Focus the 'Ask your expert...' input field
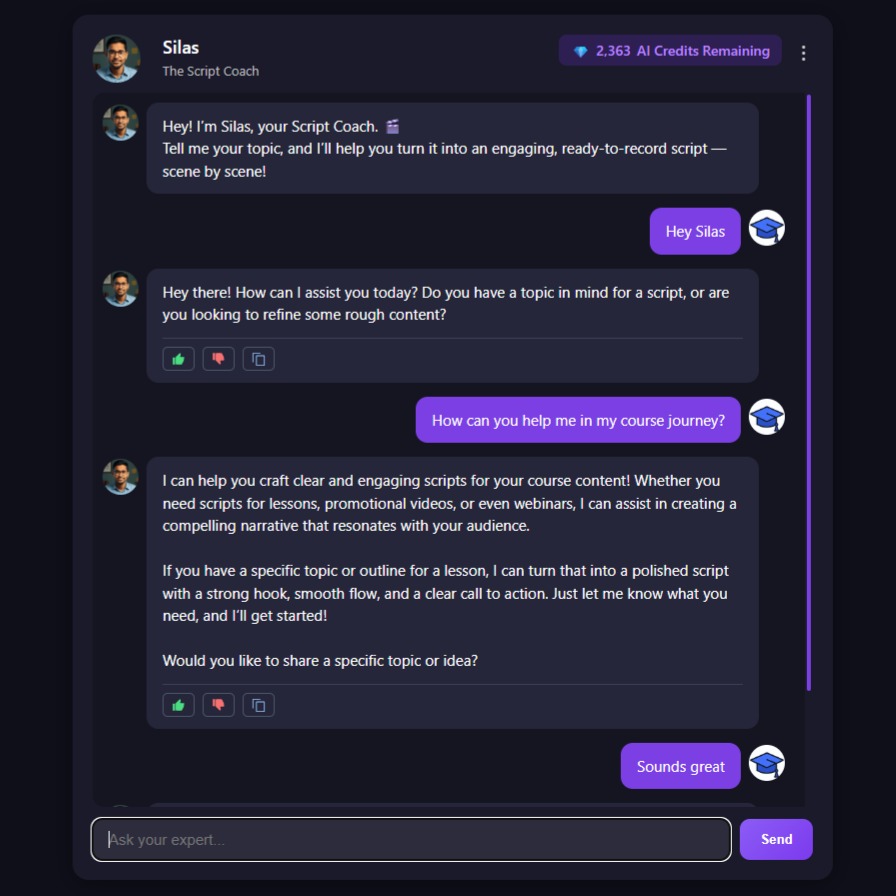This screenshot has height=896, width=896. click(411, 839)
